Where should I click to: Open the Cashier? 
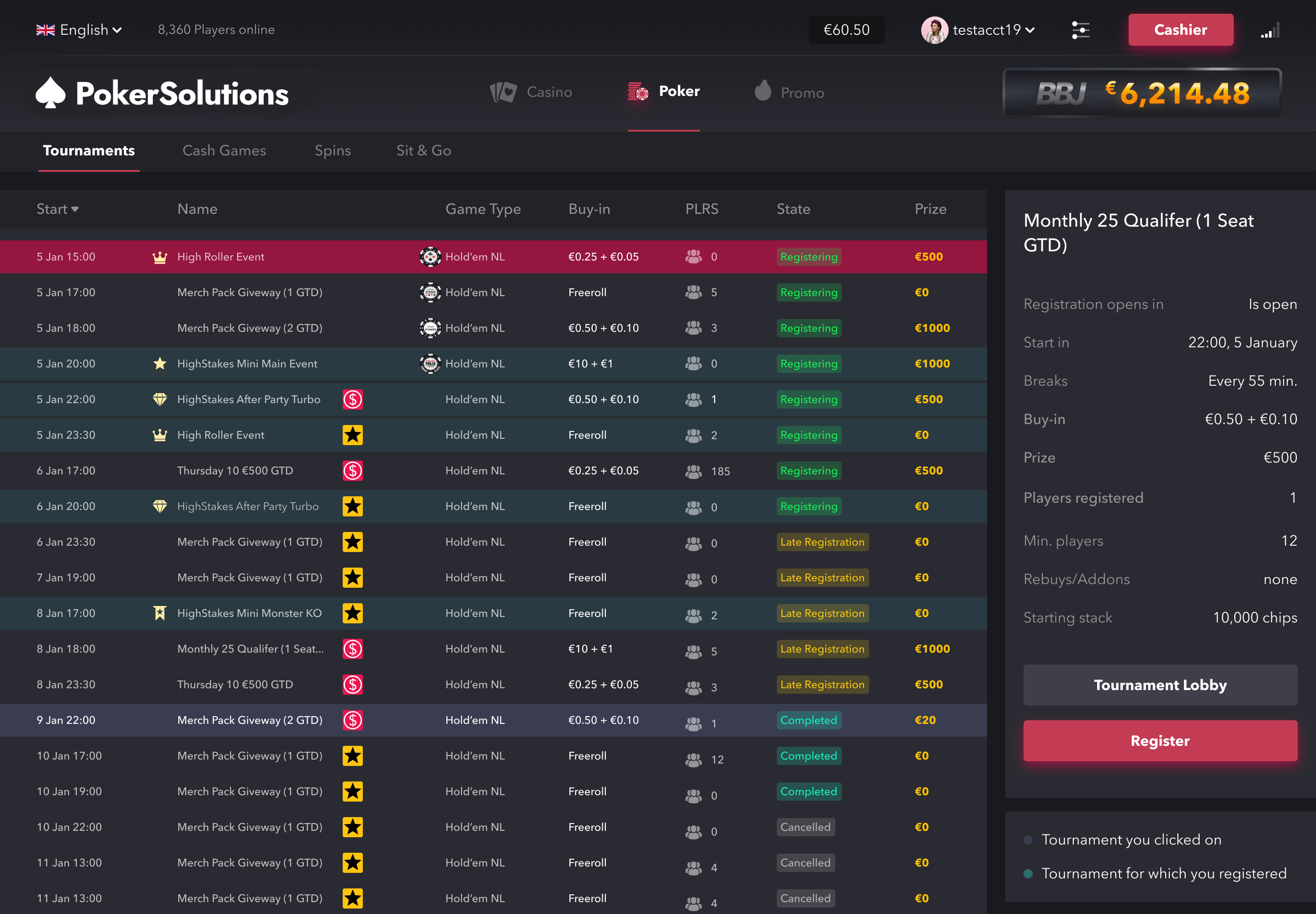(1180, 30)
